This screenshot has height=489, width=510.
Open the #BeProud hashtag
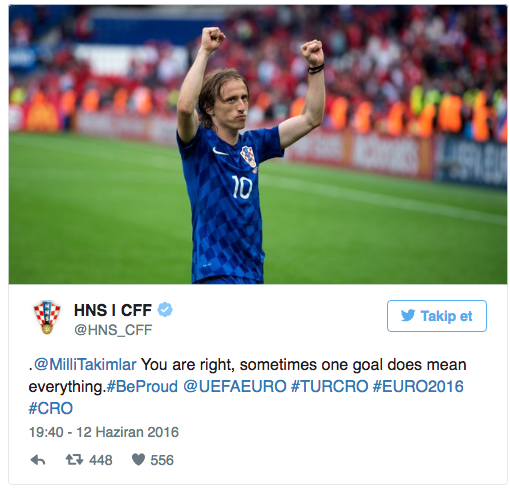tap(142, 387)
